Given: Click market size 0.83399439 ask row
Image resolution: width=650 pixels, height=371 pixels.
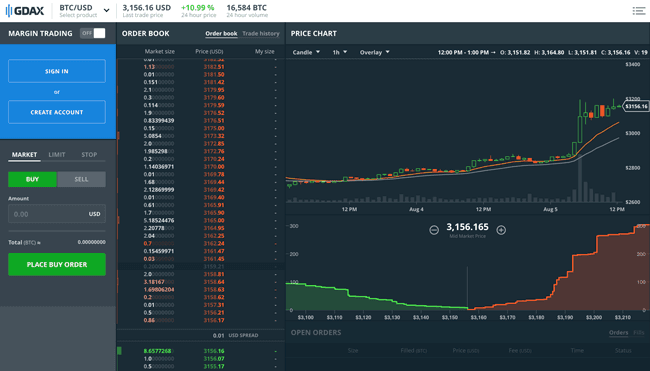Looking at the screenshot, I should coord(159,121).
